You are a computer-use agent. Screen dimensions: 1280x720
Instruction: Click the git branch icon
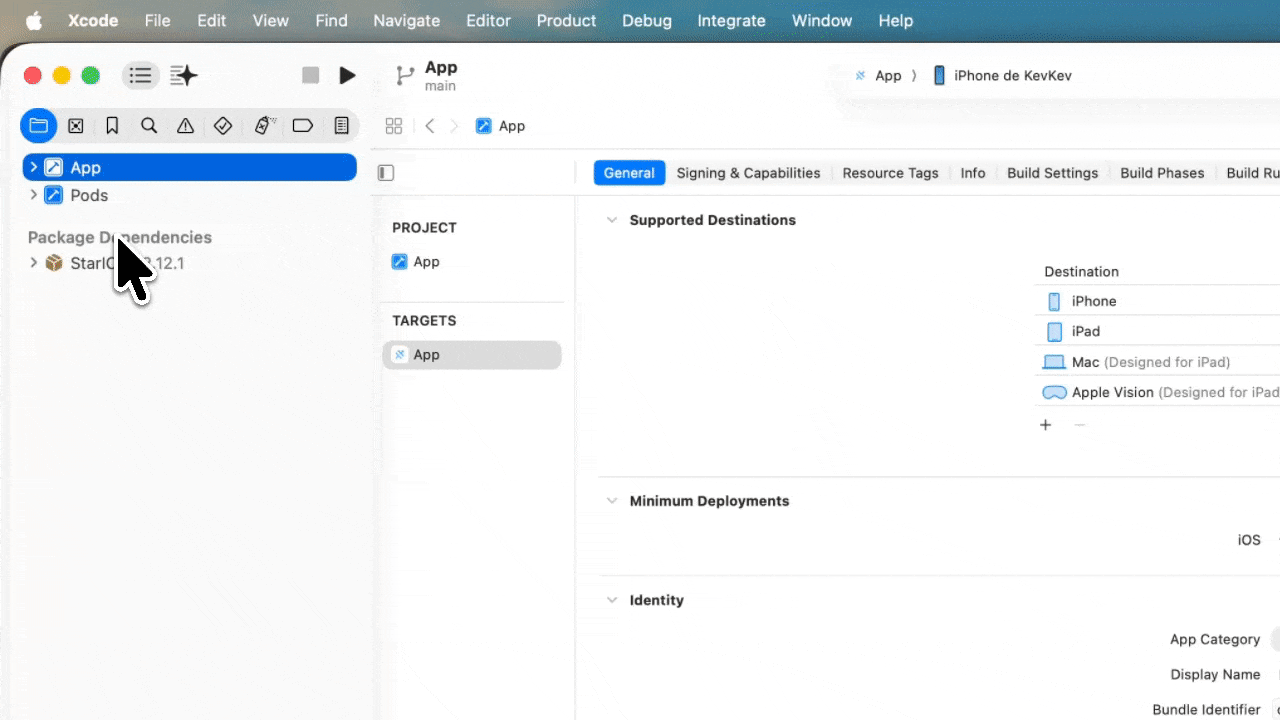coord(404,75)
